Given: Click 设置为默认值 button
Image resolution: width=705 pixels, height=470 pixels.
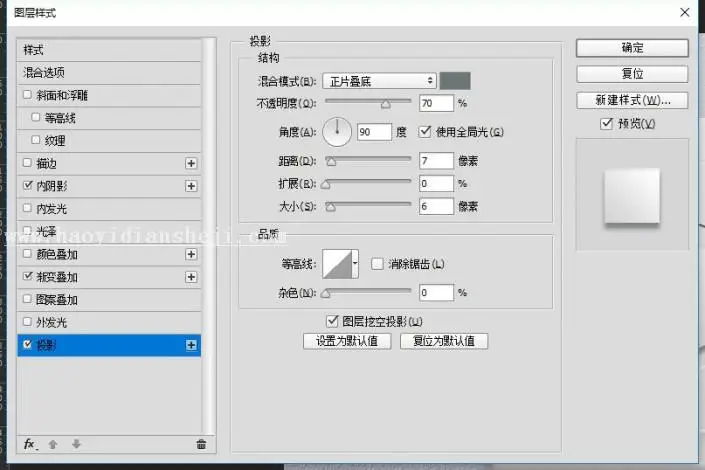Looking at the screenshot, I should [x=347, y=341].
